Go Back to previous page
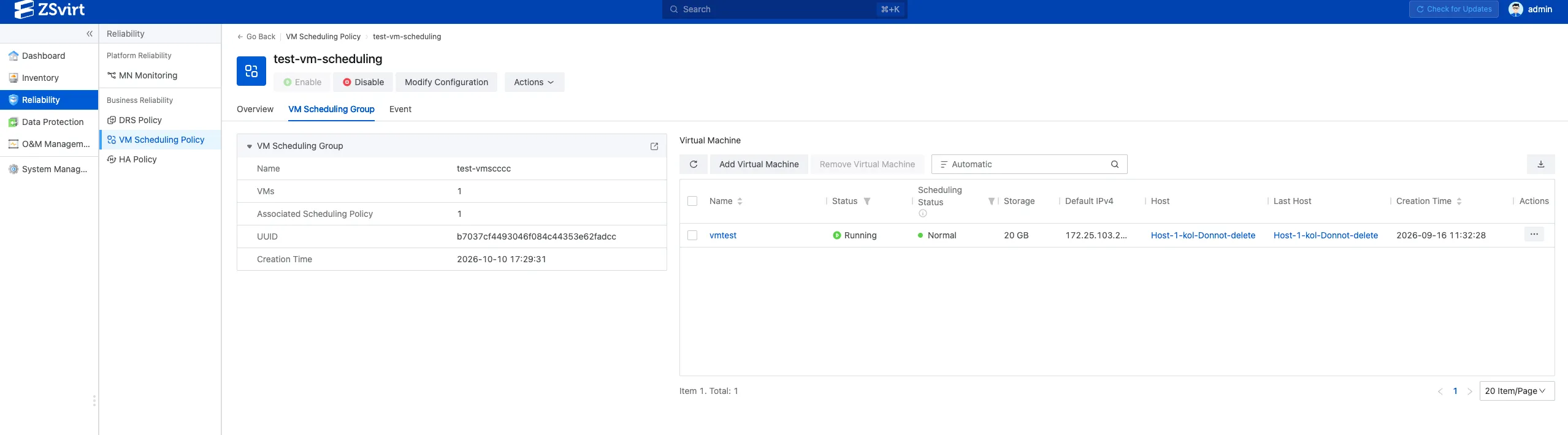 pos(256,37)
